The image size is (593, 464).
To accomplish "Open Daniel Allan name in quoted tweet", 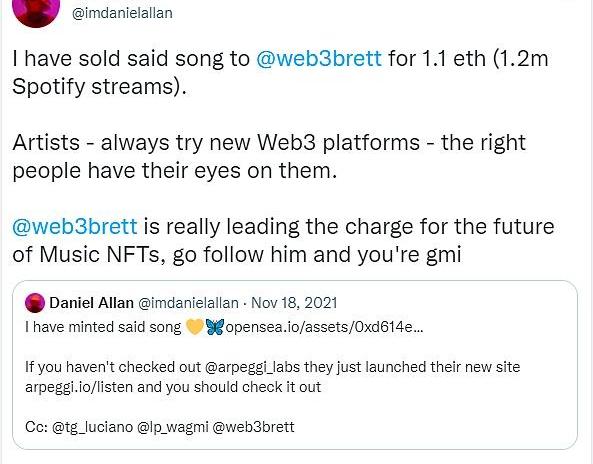I will [x=92, y=303].
